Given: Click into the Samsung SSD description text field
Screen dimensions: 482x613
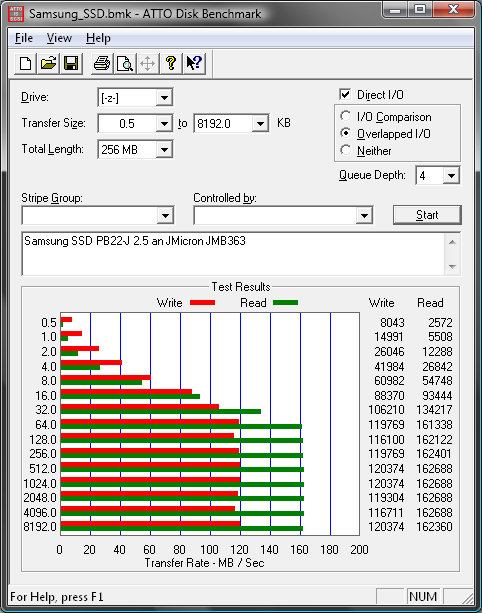Looking at the screenshot, I should coord(233,254).
